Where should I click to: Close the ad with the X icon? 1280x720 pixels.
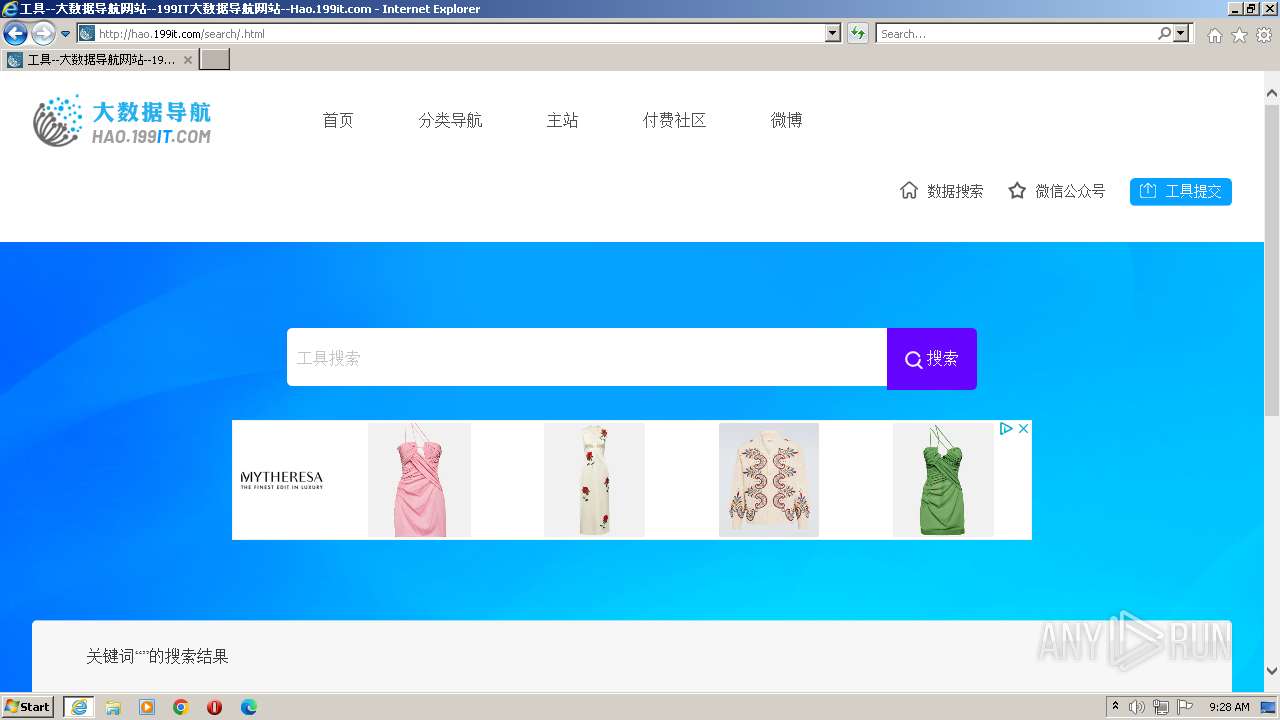click(1023, 428)
